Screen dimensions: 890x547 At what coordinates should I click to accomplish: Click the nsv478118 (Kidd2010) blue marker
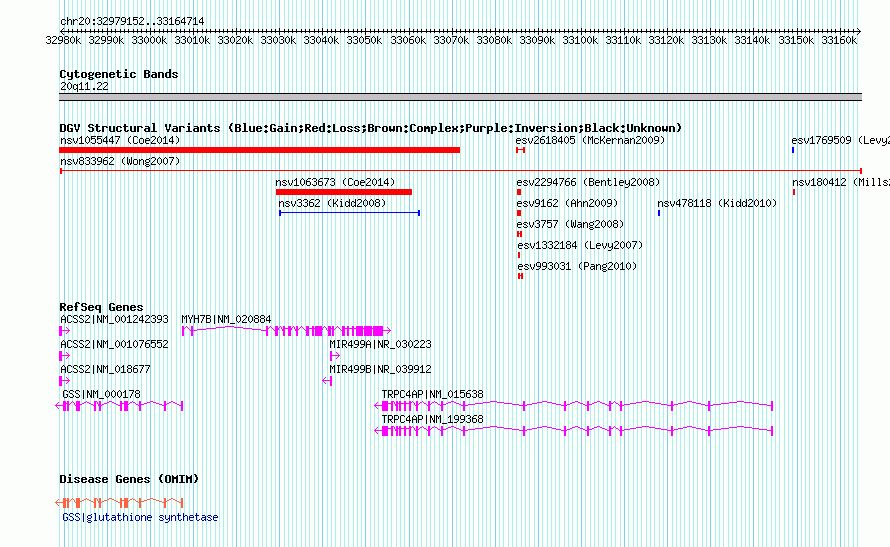(659, 213)
